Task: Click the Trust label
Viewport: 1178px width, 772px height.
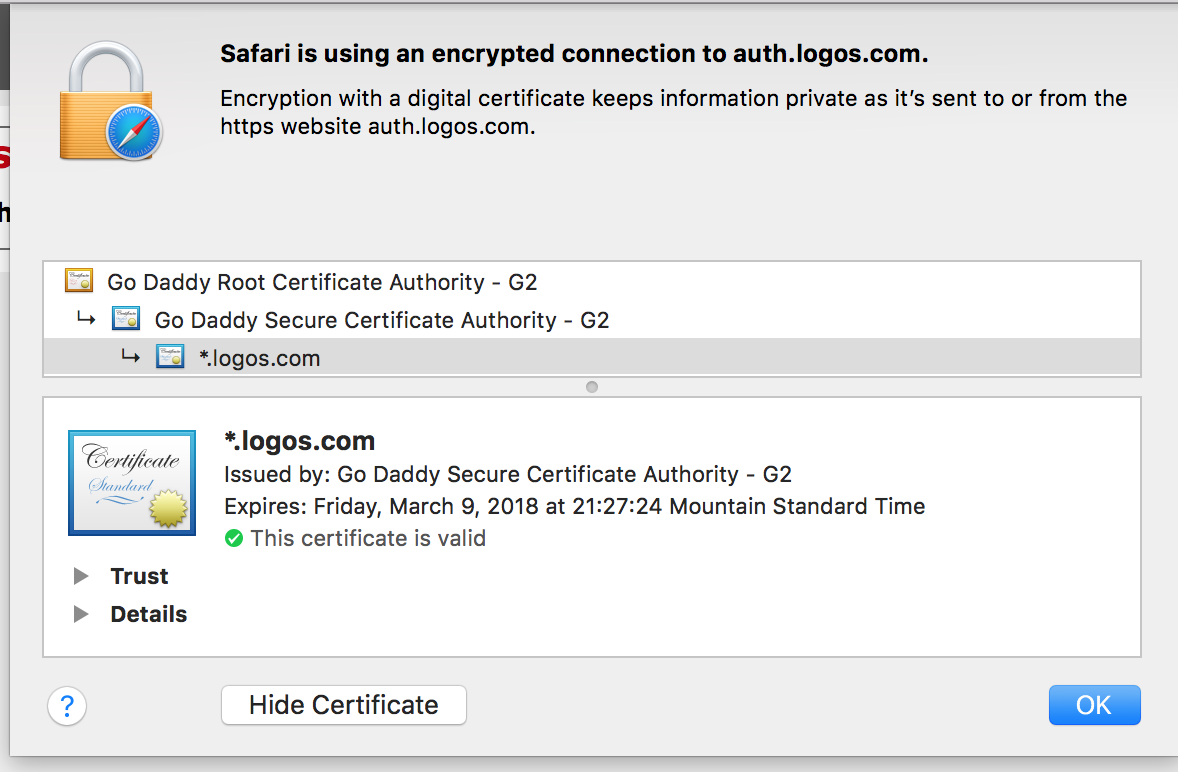Action: pyautogui.click(x=139, y=576)
